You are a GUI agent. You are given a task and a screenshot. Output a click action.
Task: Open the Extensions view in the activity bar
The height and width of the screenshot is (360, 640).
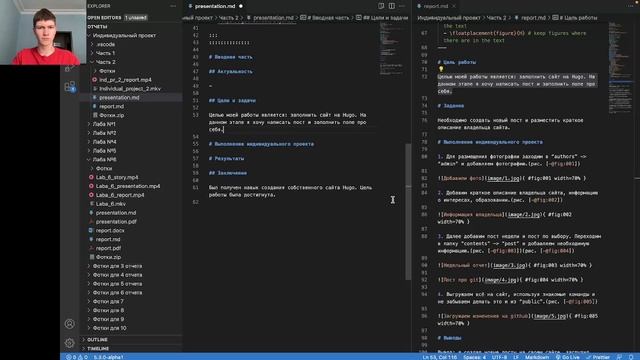pos(70,87)
